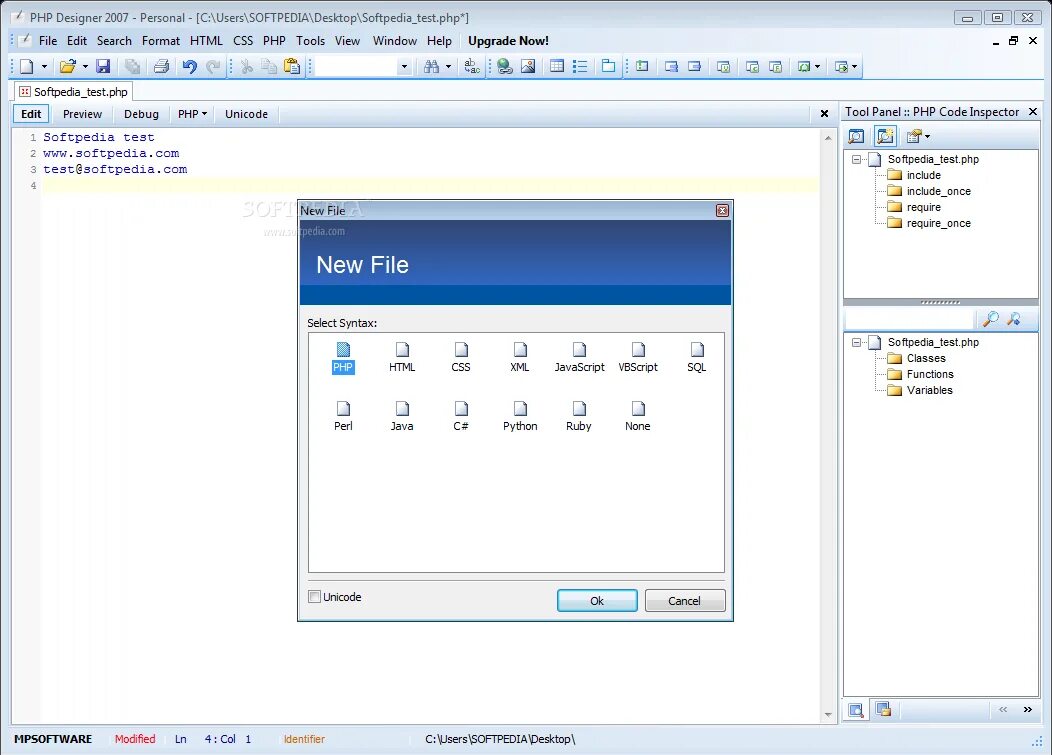Click the >> chevron at Tool Panel bottom
1052x755 pixels.
click(1028, 709)
